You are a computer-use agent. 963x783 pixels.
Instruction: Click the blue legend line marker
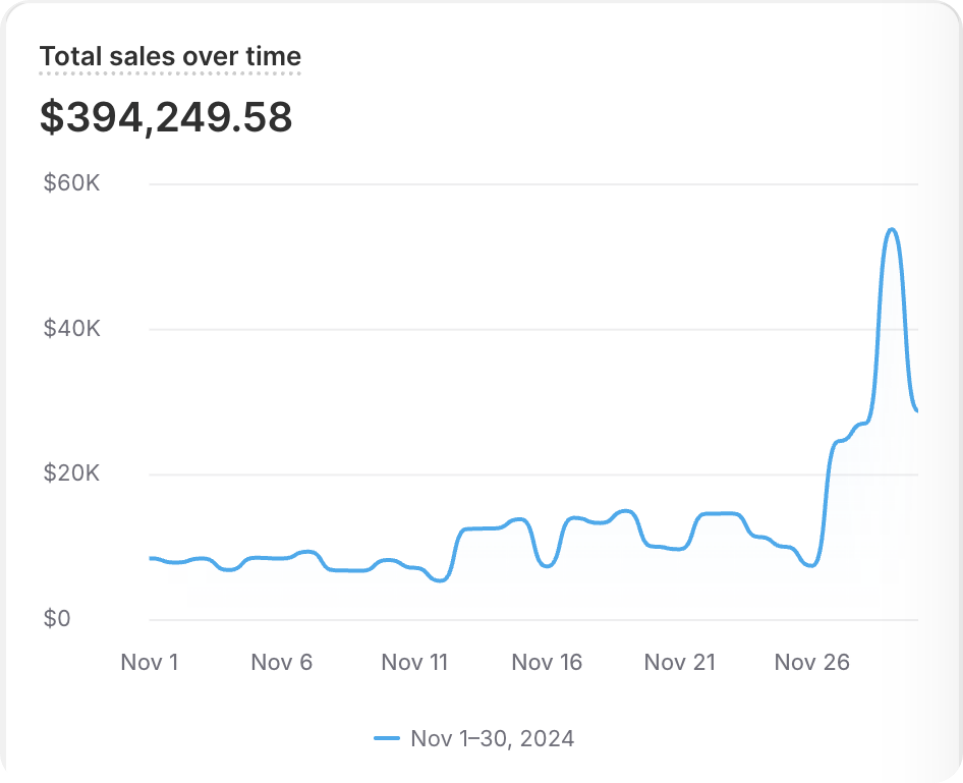pos(387,739)
